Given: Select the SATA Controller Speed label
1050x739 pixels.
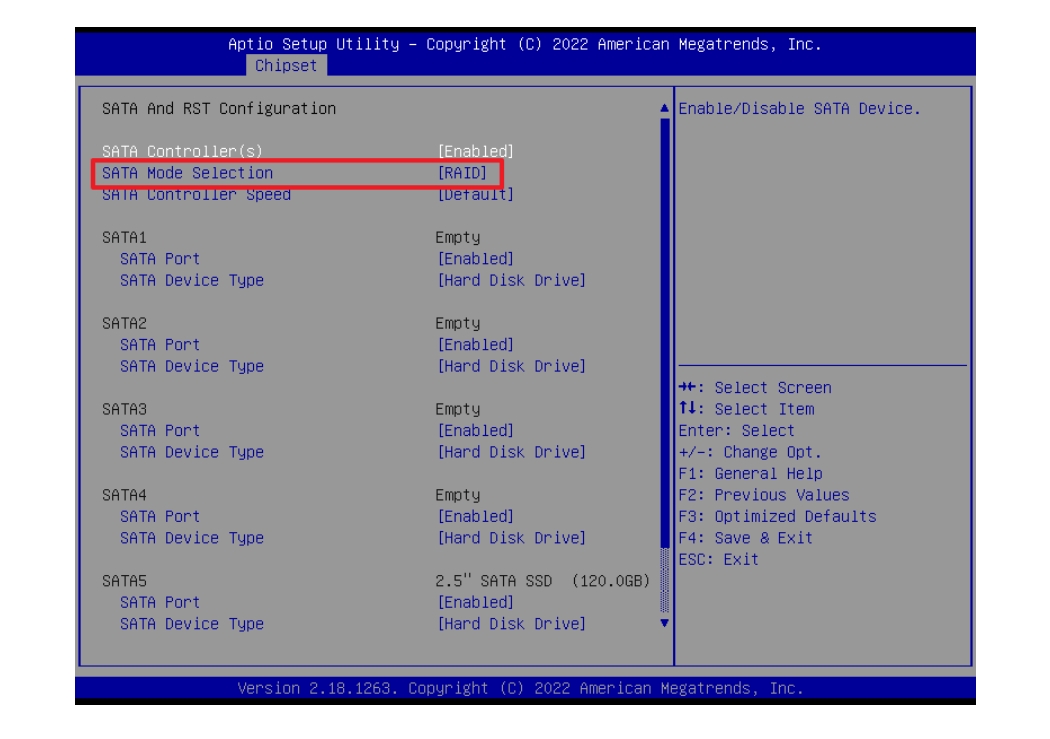Looking at the screenshot, I should [x=196, y=194].
